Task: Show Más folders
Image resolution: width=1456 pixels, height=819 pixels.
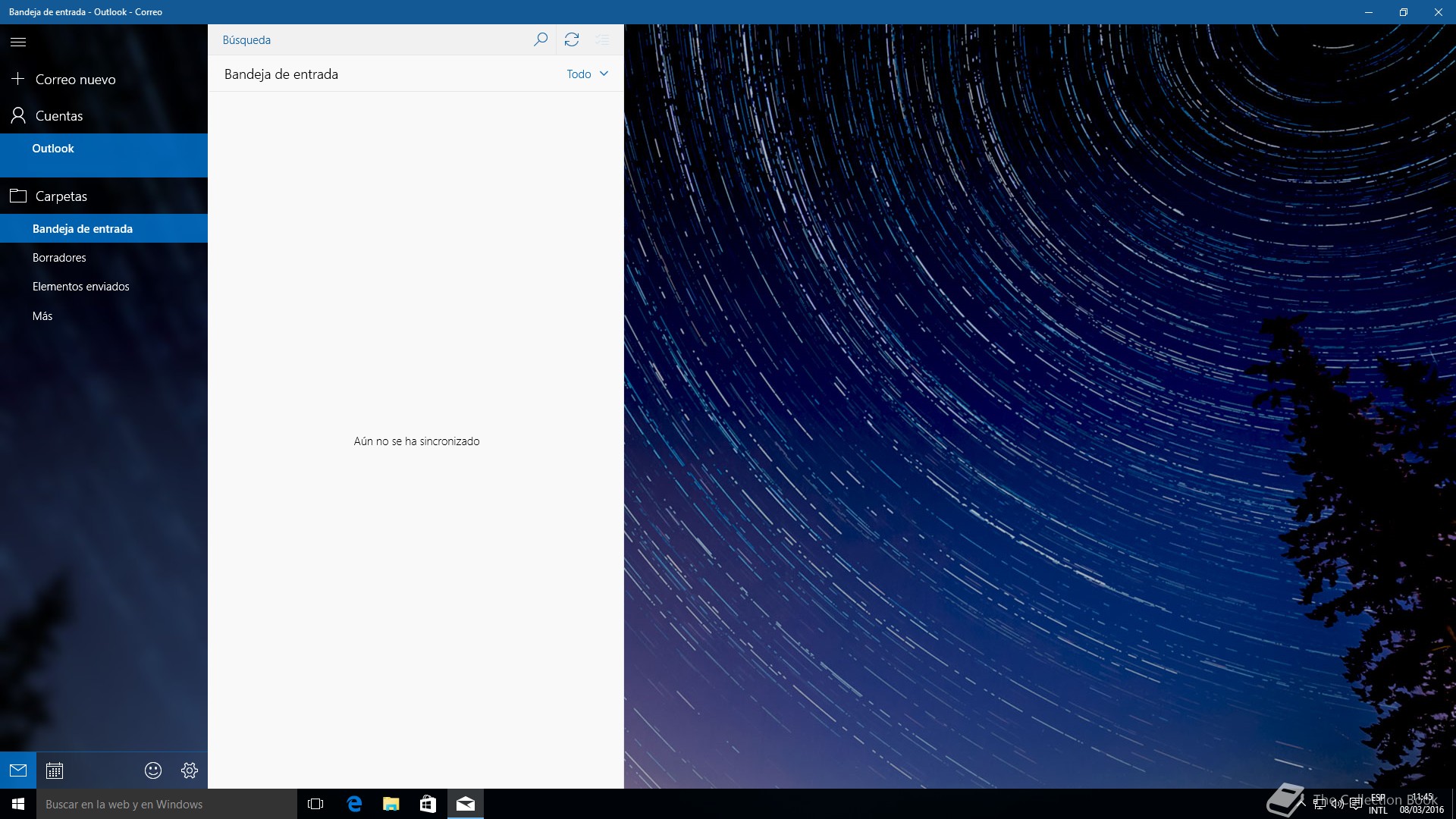Action: point(104,316)
